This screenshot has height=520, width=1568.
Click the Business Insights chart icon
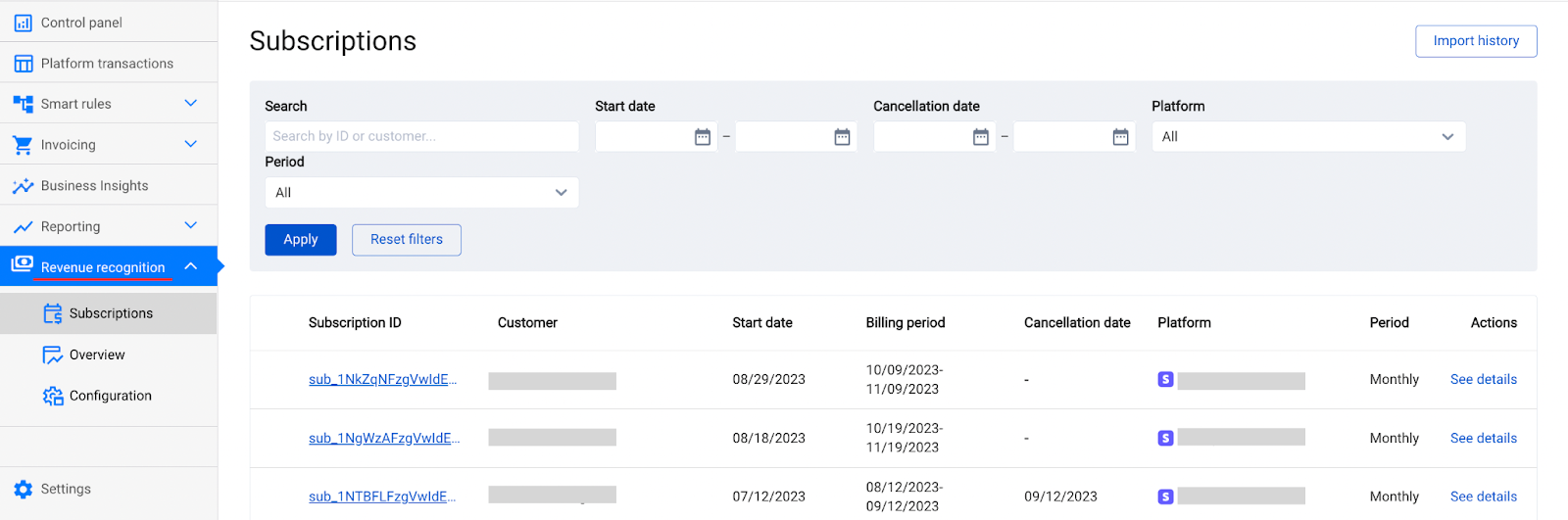(x=23, y=186)
